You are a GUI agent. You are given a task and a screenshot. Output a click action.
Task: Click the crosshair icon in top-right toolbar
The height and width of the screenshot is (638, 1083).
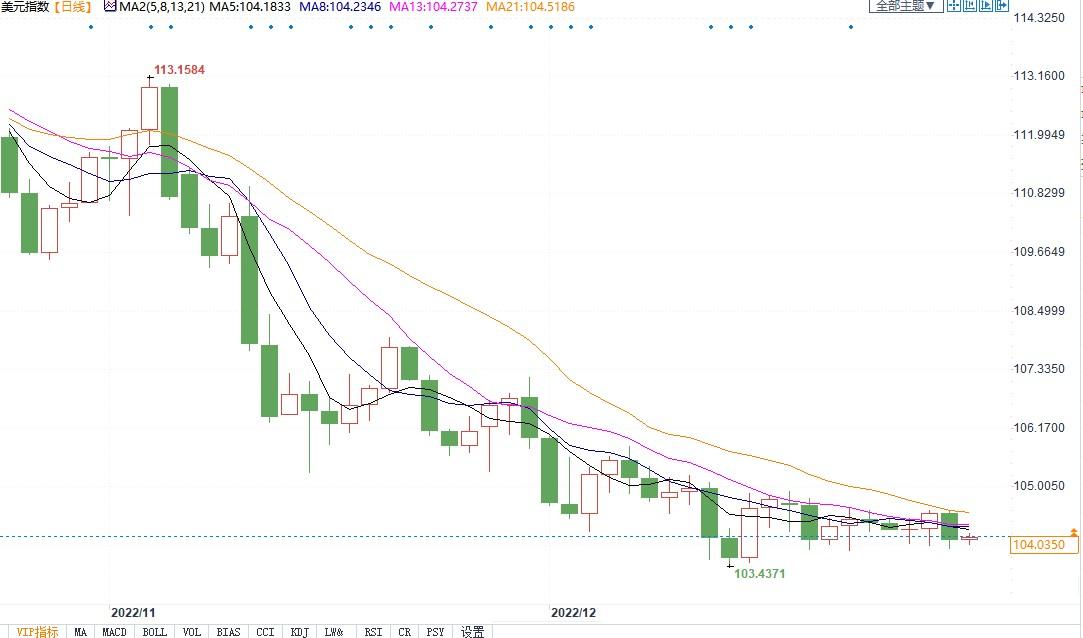tap(954, 6)
